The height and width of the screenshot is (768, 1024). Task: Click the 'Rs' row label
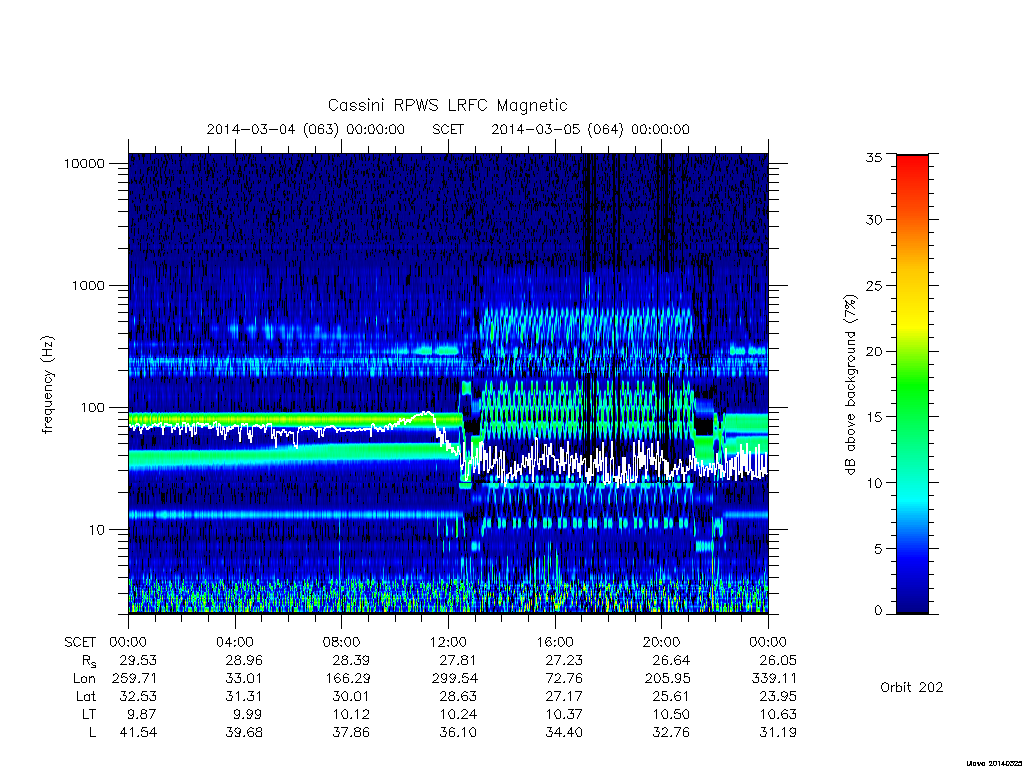[x=89, y=662]
